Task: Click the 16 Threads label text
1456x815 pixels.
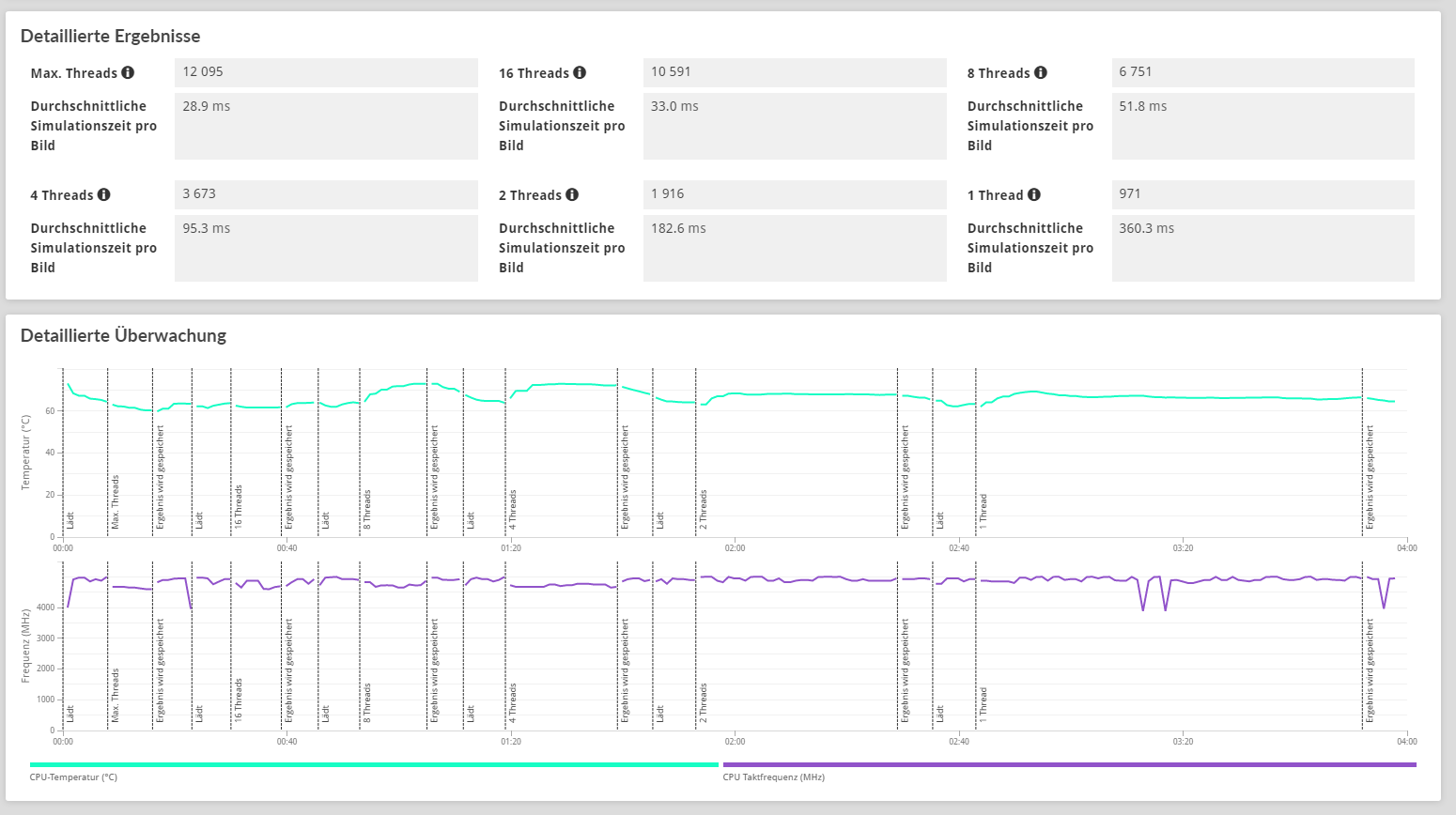Action: pos(534,73)
